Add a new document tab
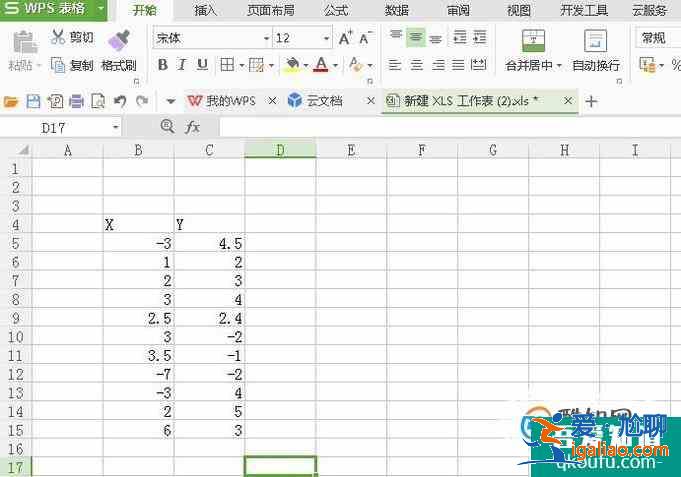This screenshot has width=681, height=477. [x=591, y=102]
